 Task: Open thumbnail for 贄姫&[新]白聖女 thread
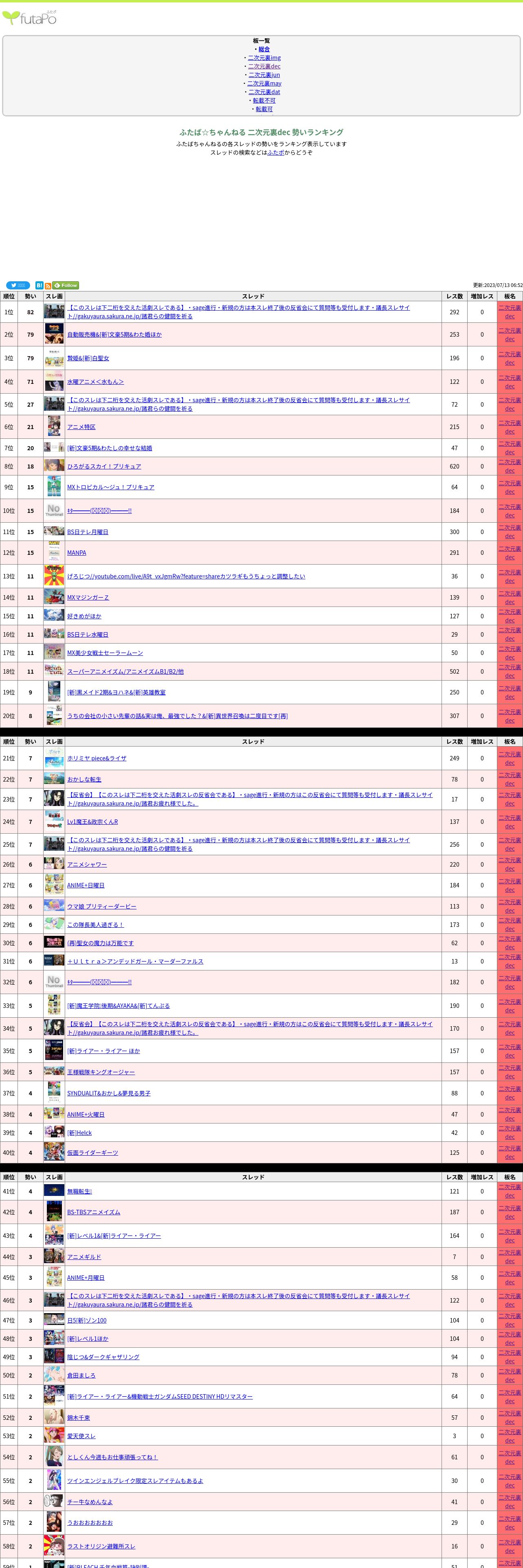[x=54, y=358]
